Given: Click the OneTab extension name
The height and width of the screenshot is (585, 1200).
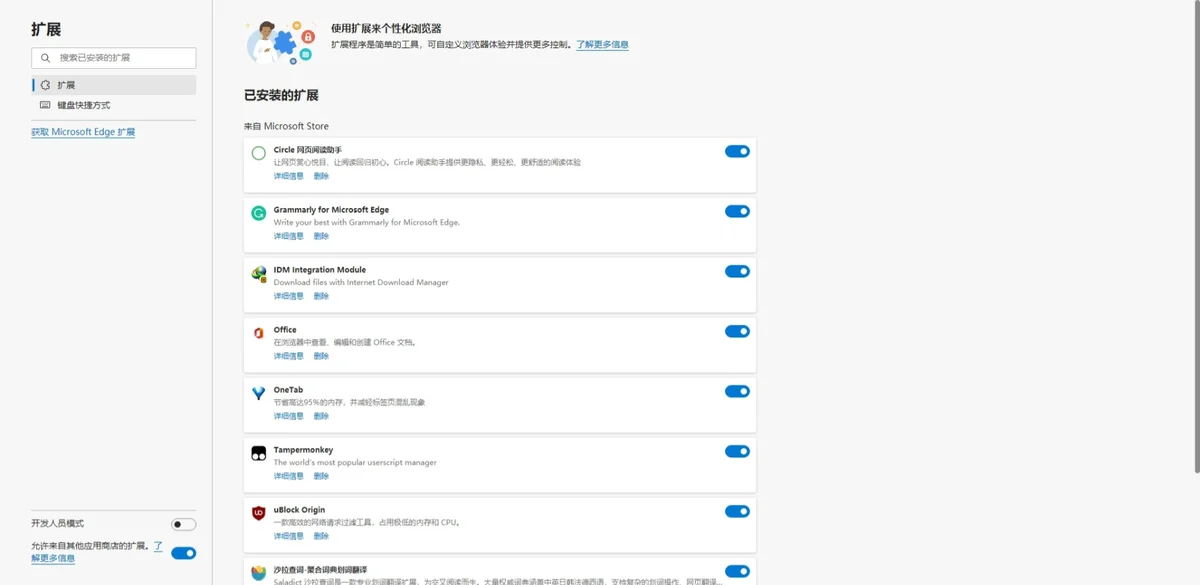Looking at the screenshot, I should (x=288, y=390).
